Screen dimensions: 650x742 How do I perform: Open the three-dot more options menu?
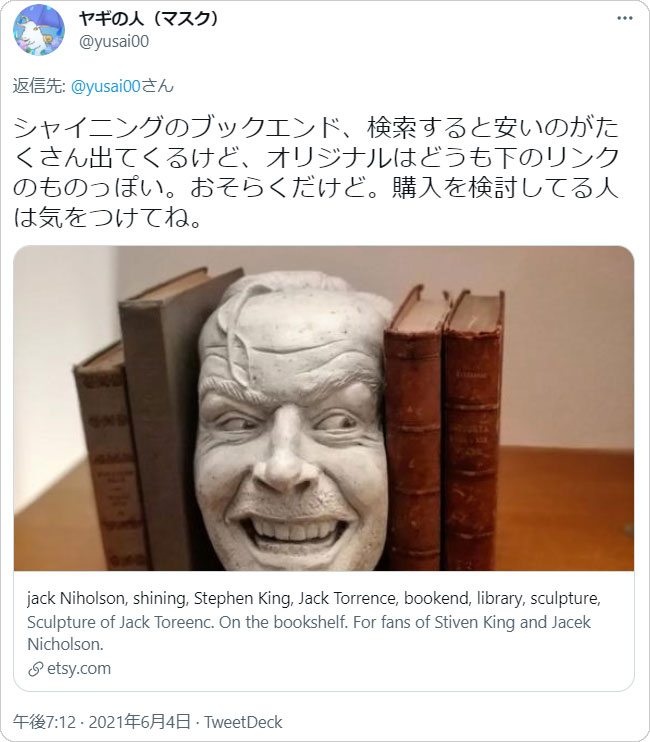pos(624,18)
